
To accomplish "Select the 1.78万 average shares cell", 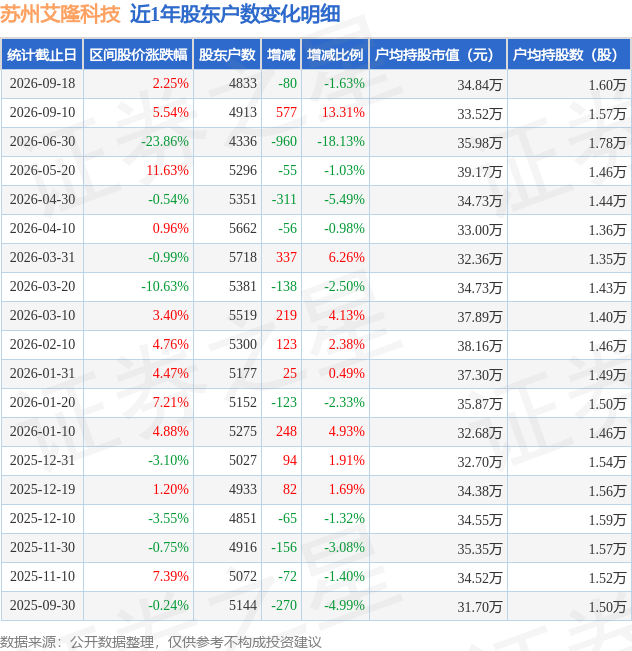I will tap(607, 143).
